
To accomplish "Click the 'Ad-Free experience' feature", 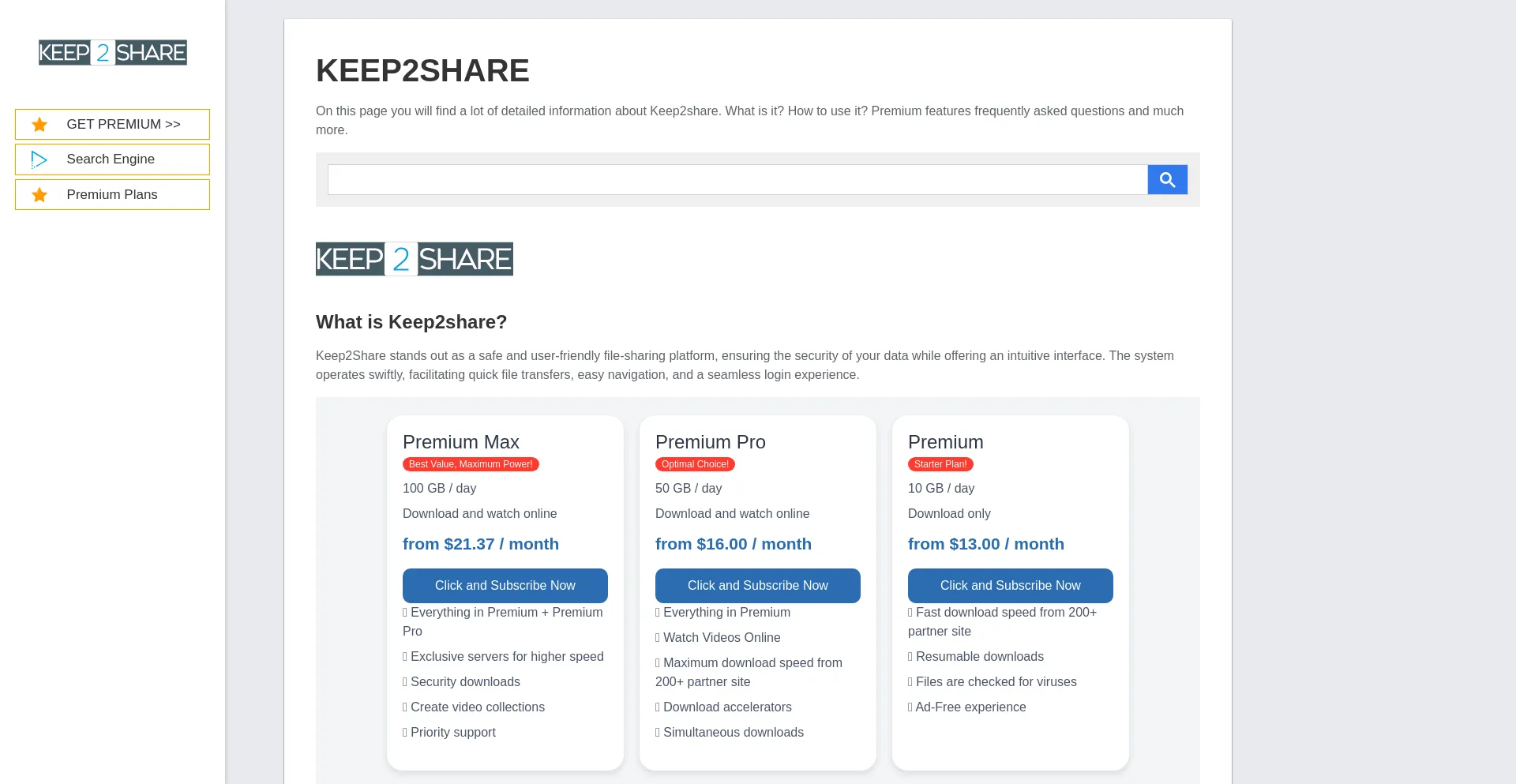I will pos(967,707).
